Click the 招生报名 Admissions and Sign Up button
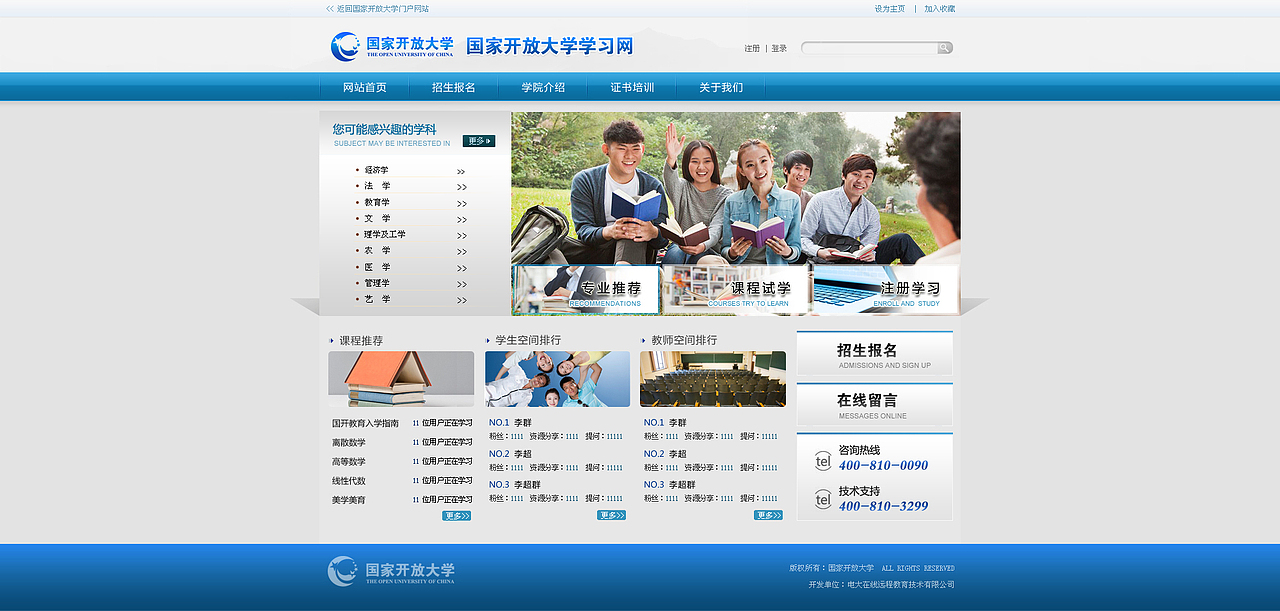Viewport: 1280px width, 611px height. click(x=875, y=354)
